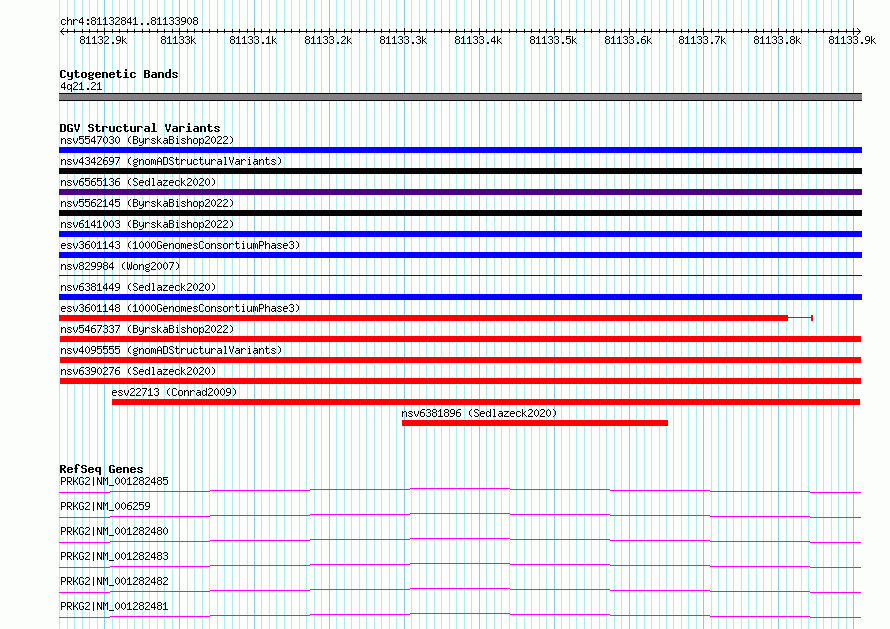Screen dimensions: 890x629
Task: Click the short red bar of nsv6381896
Action: click(x=535, y=423)
